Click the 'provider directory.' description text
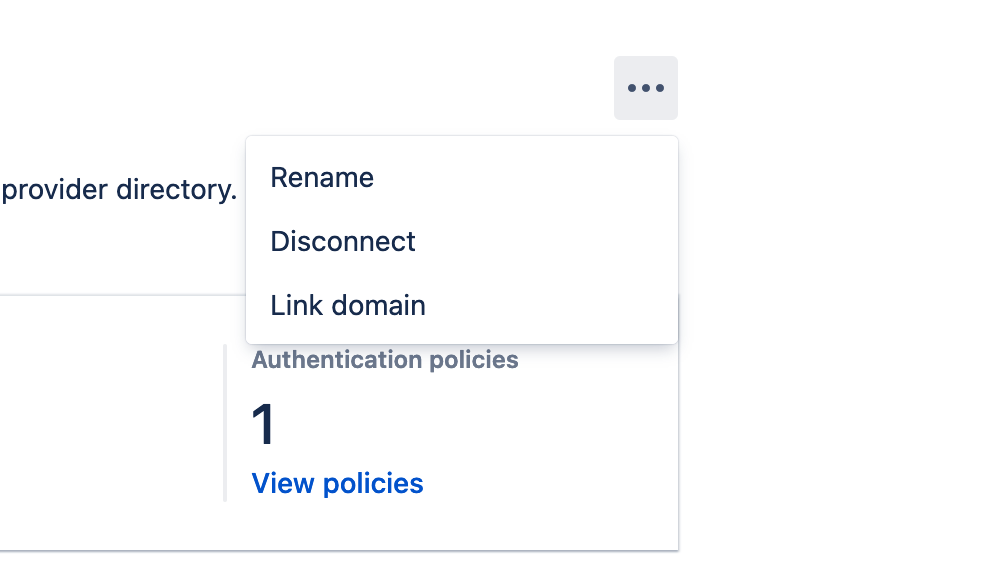Image resolution: width=982 pixels, height=568 pixels. tap(119, 190)
